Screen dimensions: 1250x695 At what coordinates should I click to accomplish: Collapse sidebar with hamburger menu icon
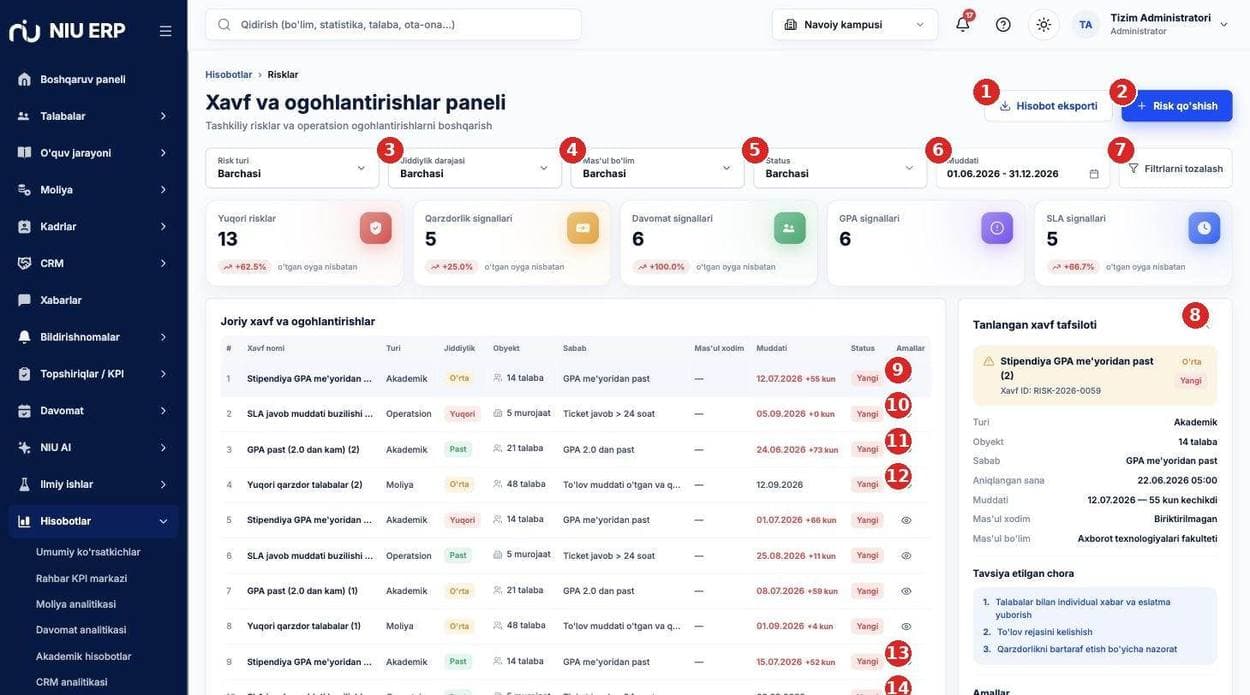(x=165, y=31)
